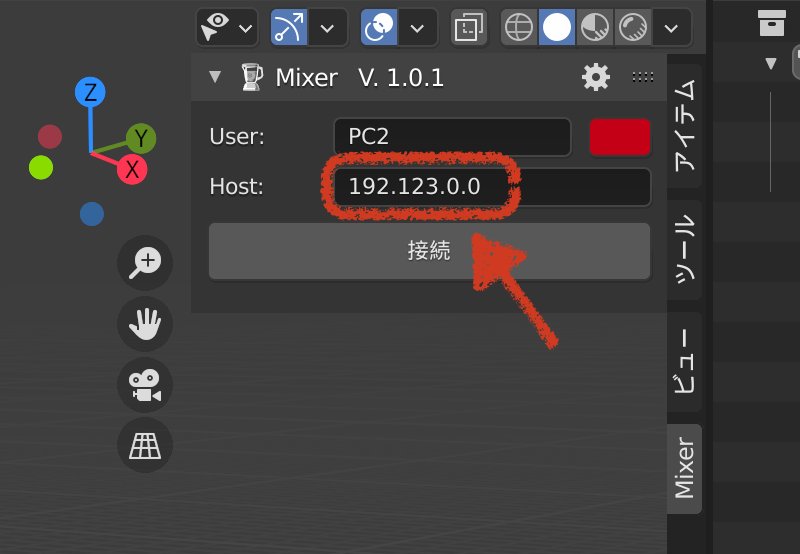Click the 接続 connect button
The width and height of the screenshot is (800, 554).
click(x=430, y=251)
